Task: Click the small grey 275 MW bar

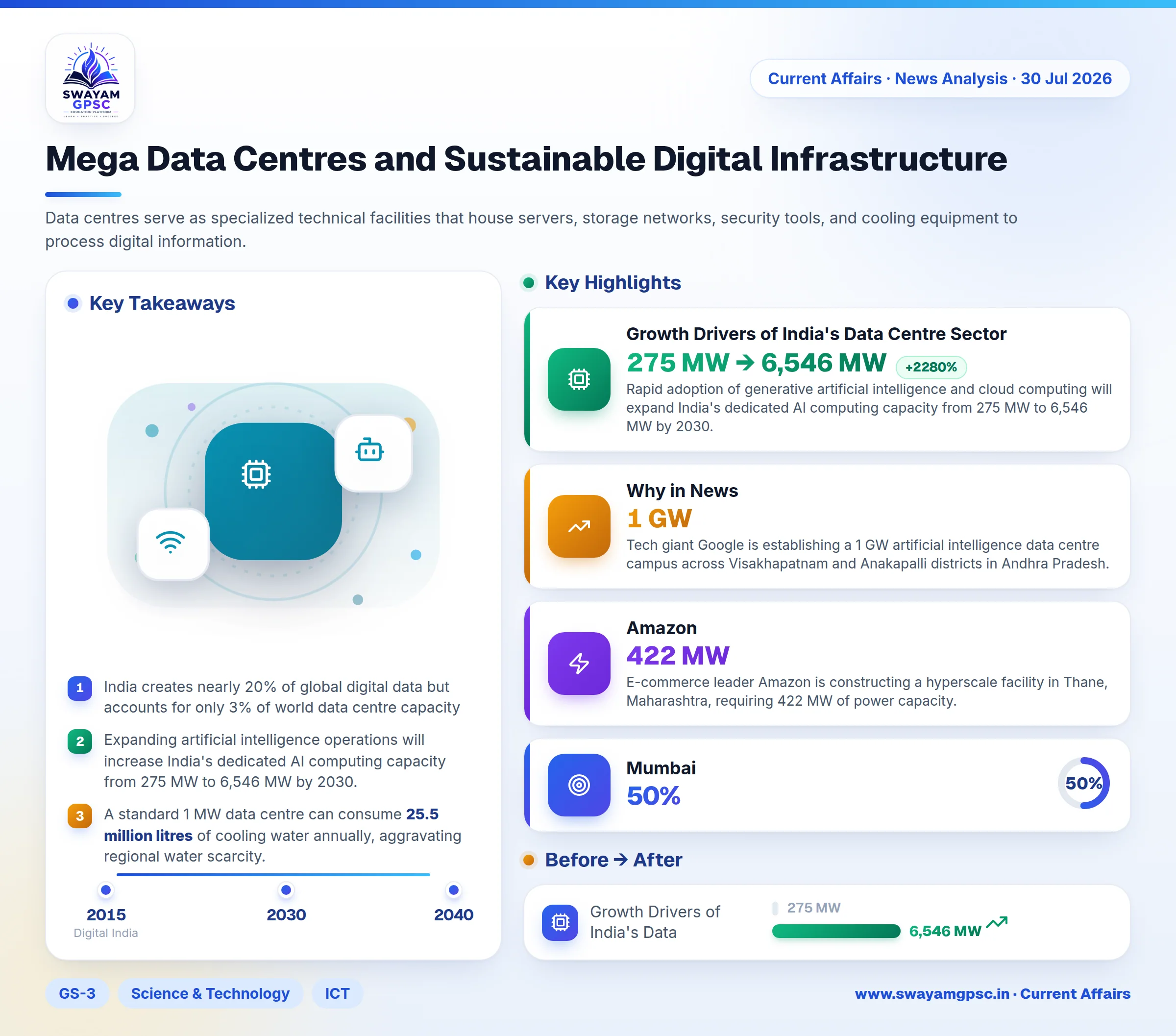Action: pyautogui.click(x=775, y=908)
